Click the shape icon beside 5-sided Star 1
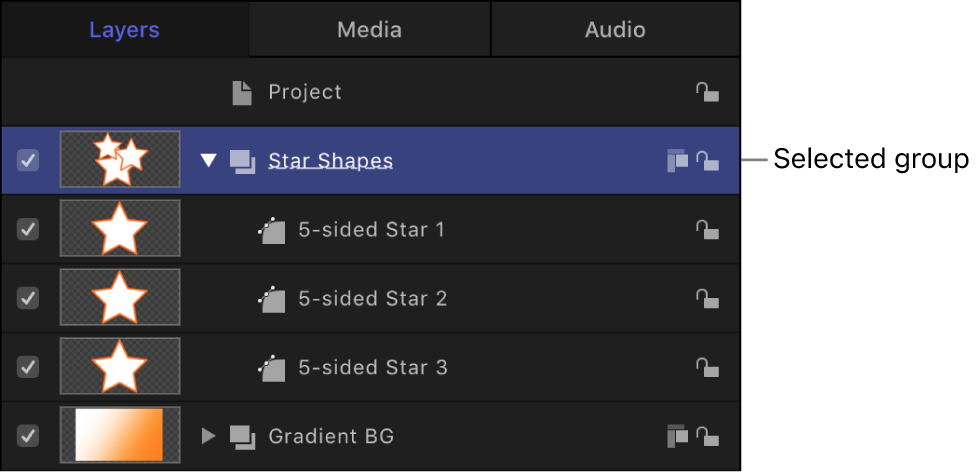This screenshot has height=474, width=980. click(271, 229)
